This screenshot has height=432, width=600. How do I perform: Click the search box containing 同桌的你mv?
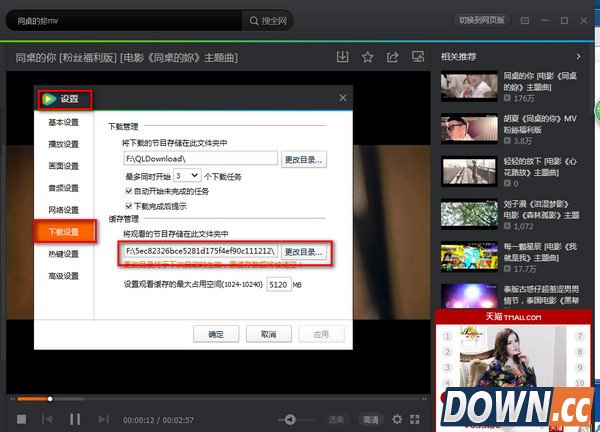tap(124, 21)
